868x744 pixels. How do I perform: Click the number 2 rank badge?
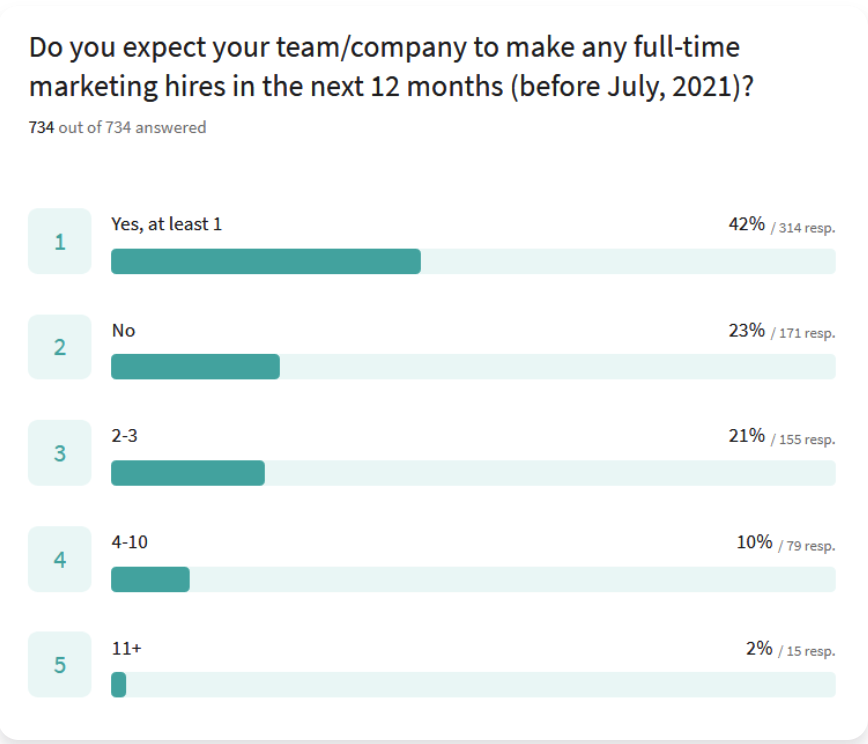(x=60, y=347)
